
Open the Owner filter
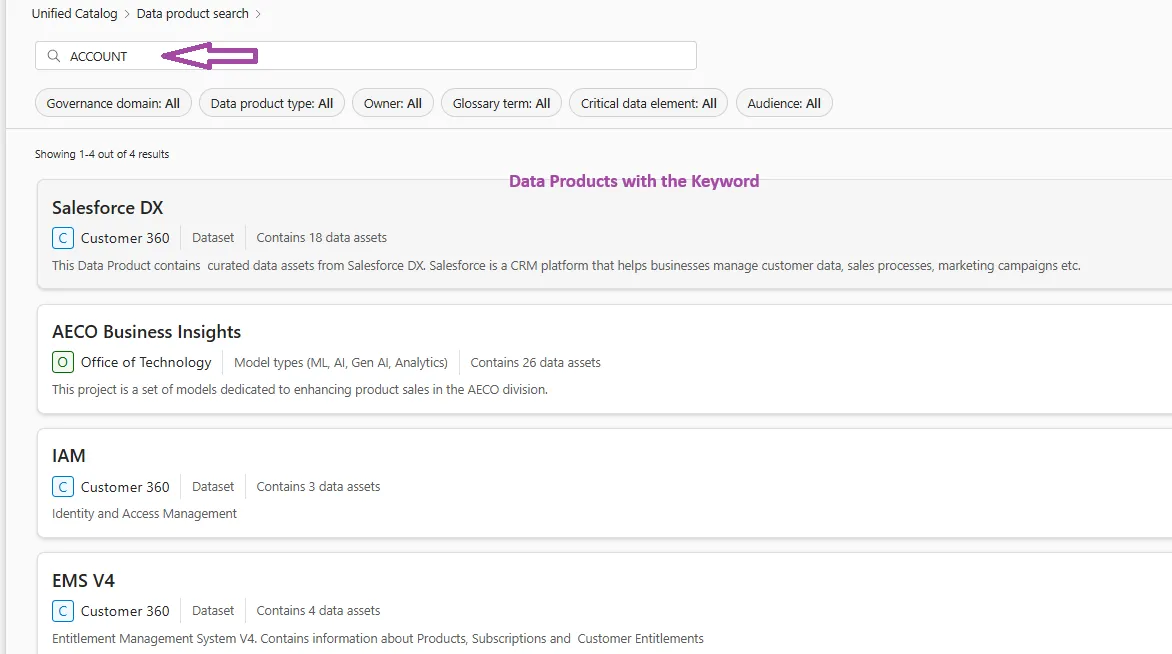click(x=392, y=103)
